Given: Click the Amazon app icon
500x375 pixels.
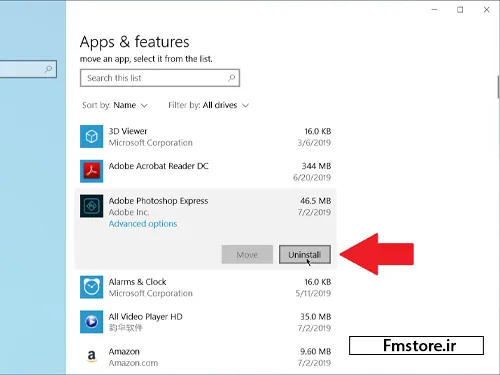Looking at the screenshot, I should pyautogui.click(x=91, y=356).
